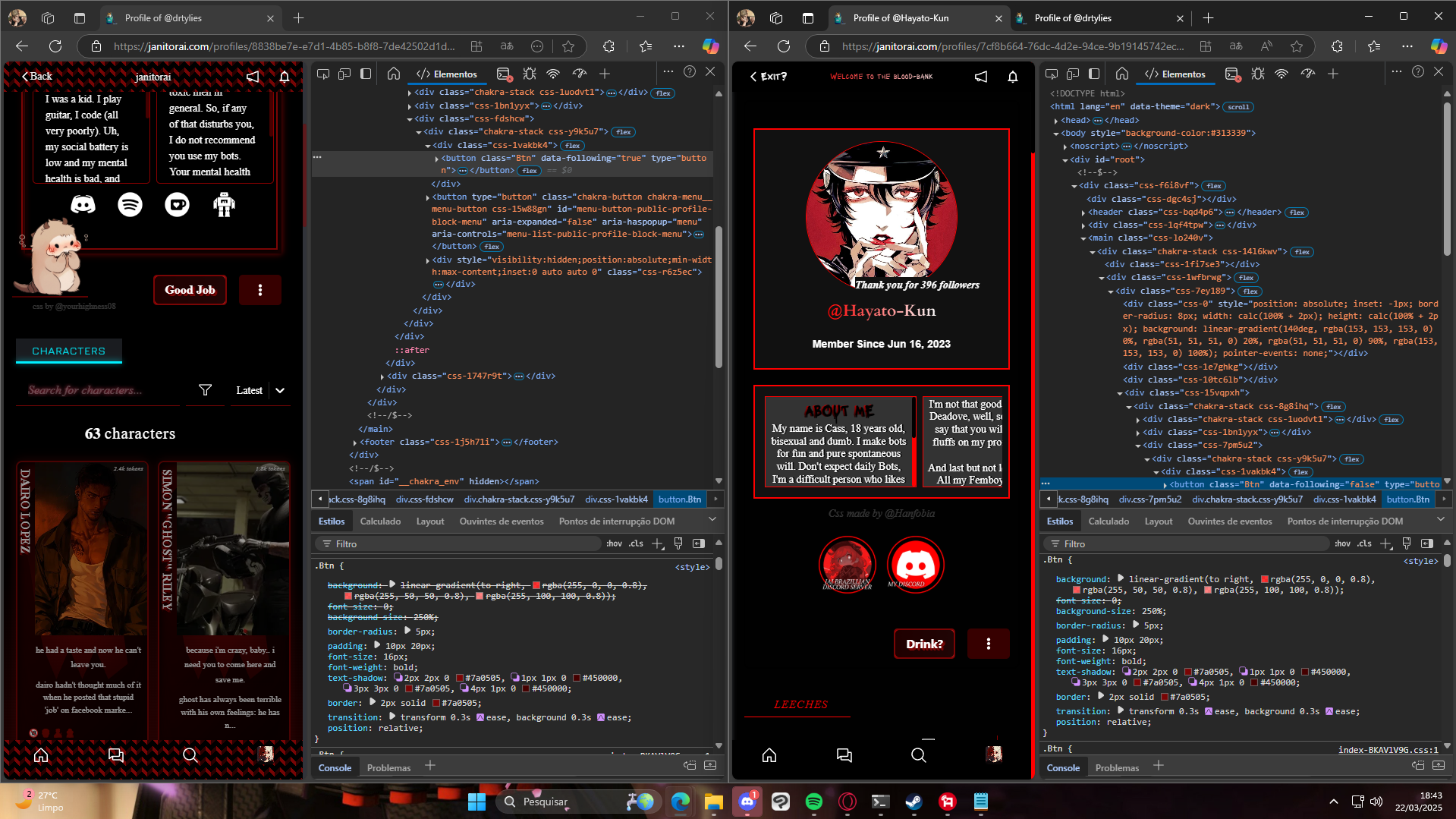Open Pontos de interrupção DOM tab in Hayato-Kun DevTools

point(1345,521)
